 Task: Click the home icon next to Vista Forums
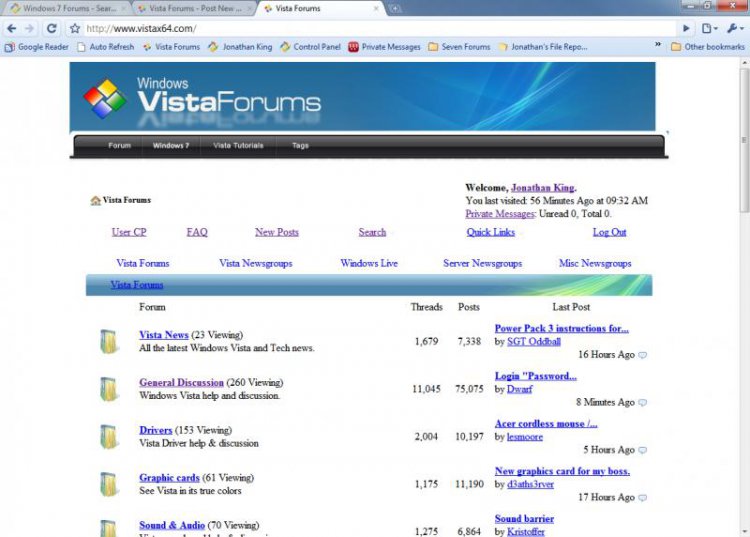95,200
